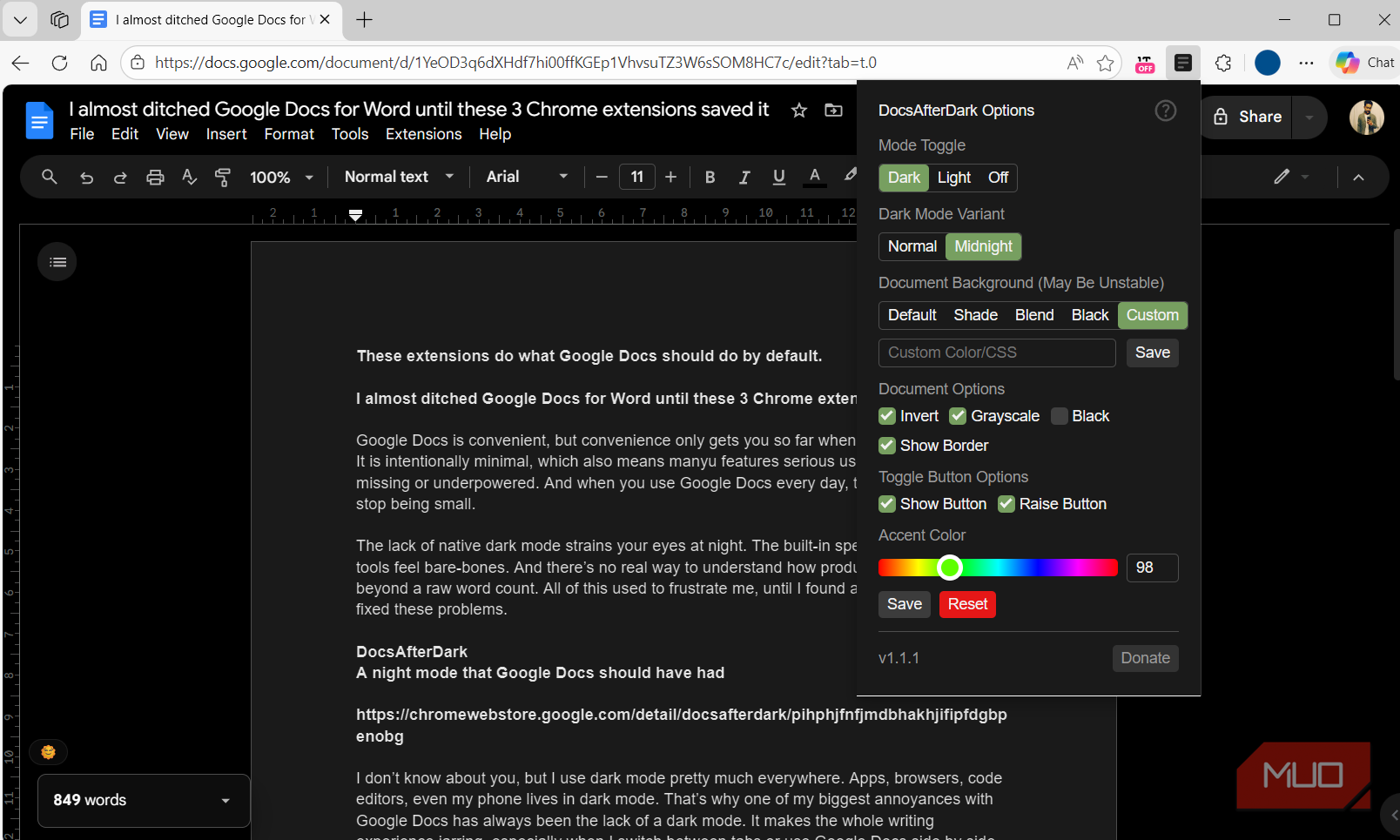Click the redo arrow icon
Image resolution: width=1400 pixels, height=840 pixels.
tap(120, 177)
